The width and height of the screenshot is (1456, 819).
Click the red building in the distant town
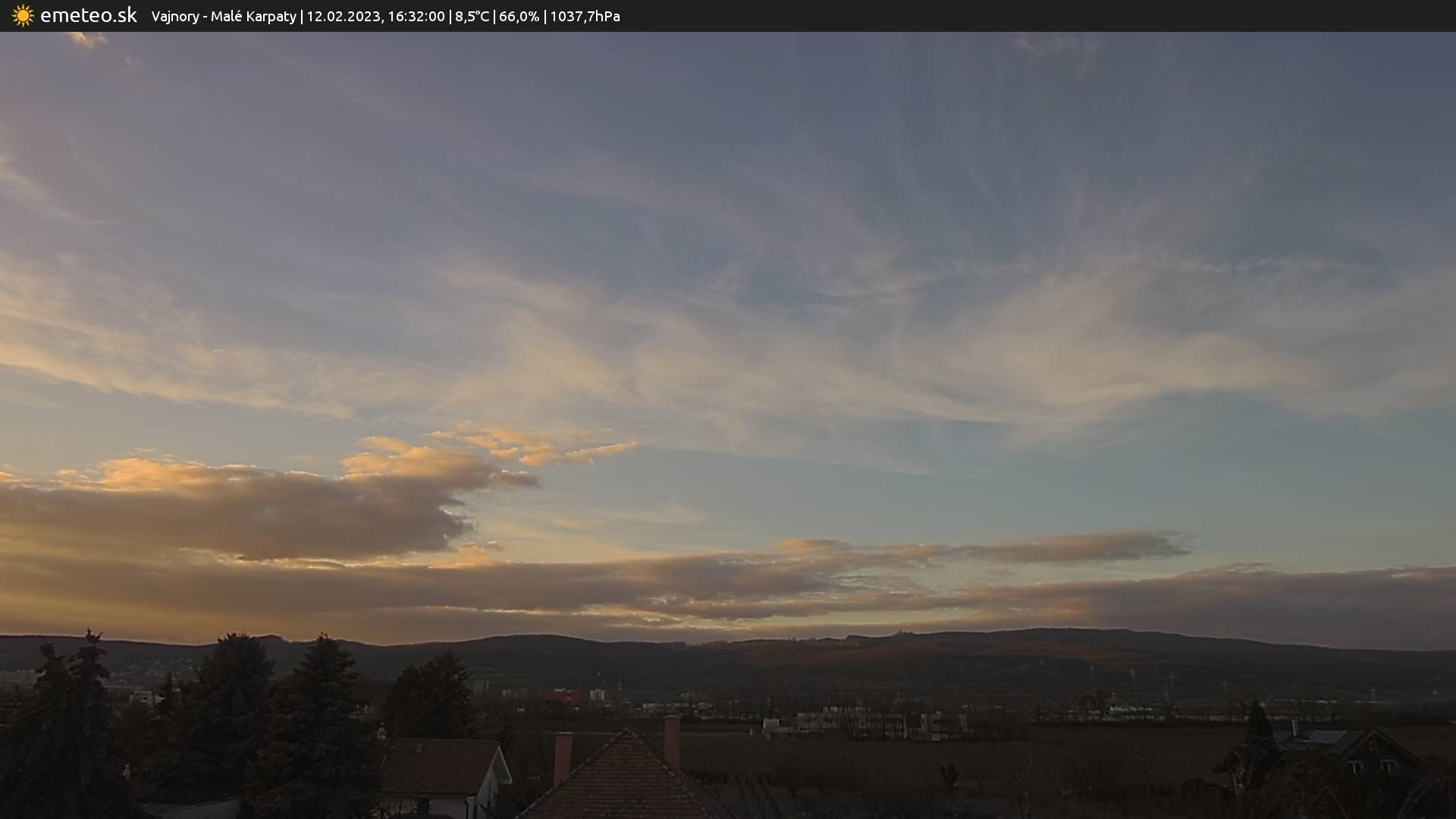[x=563, y=695]
